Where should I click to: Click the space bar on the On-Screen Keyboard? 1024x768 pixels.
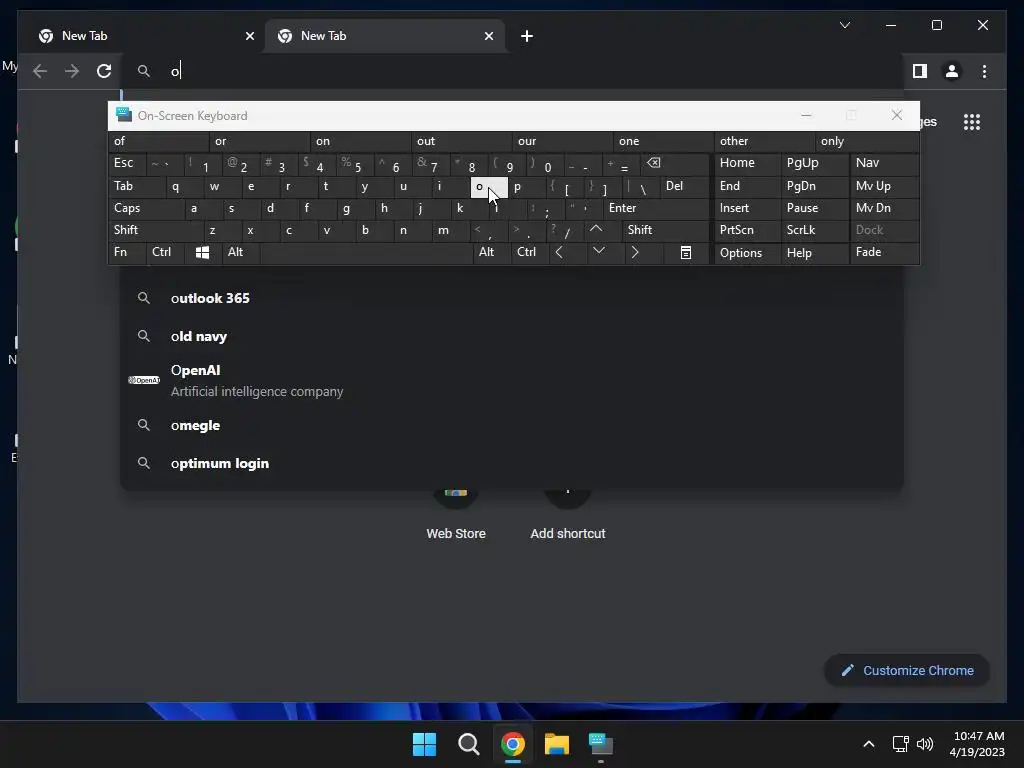(x=366, y=252)
